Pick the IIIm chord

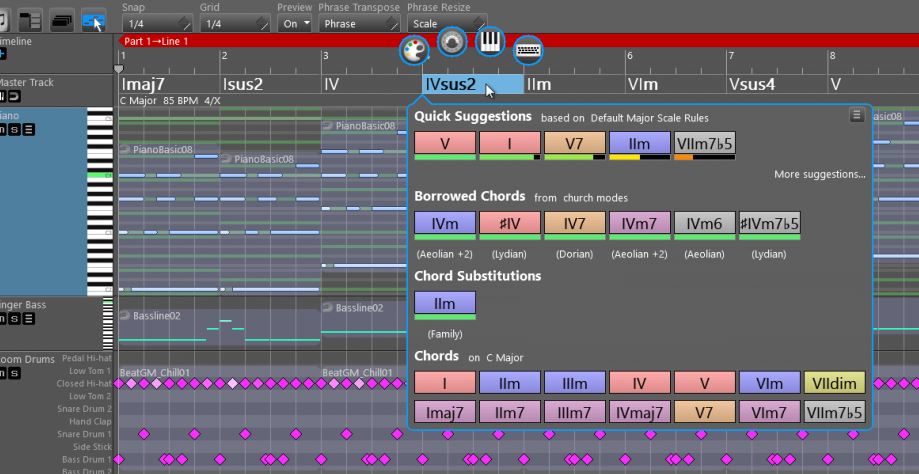[575, 383]
